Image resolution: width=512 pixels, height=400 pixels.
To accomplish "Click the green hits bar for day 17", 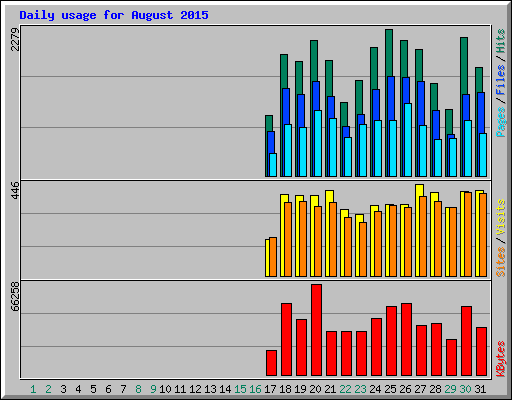I will coord(269,123).
